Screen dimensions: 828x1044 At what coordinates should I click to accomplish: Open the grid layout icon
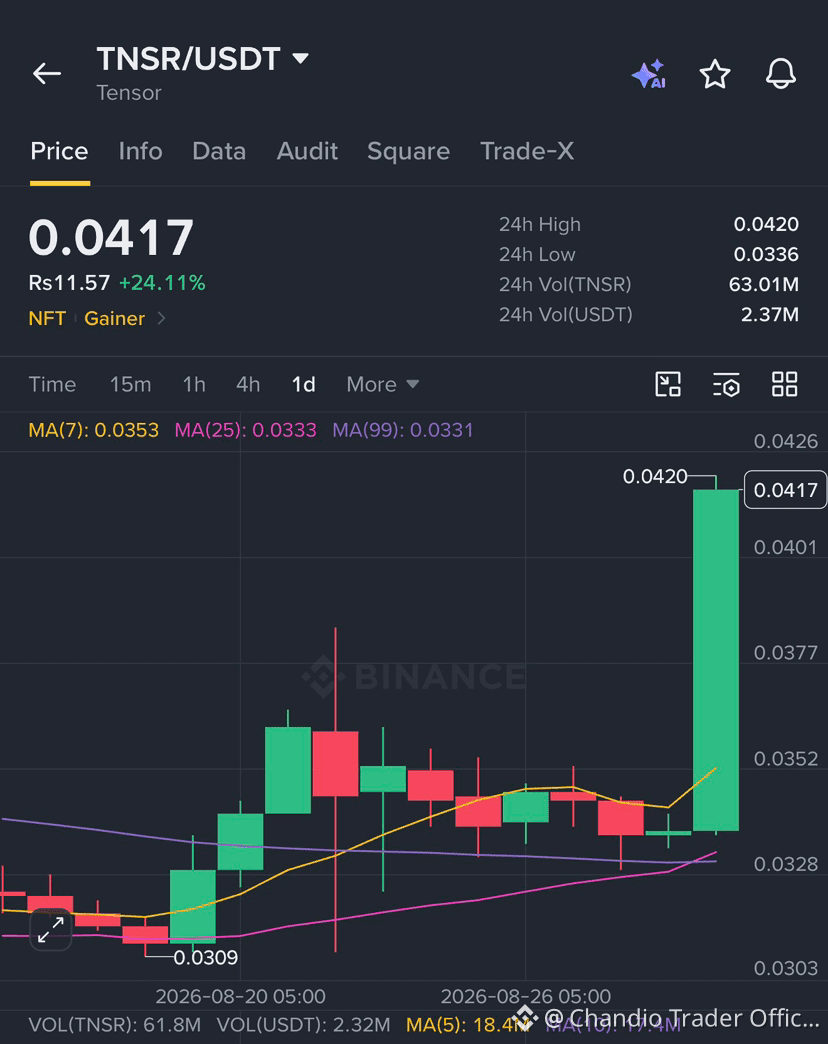tap(784, 384)
